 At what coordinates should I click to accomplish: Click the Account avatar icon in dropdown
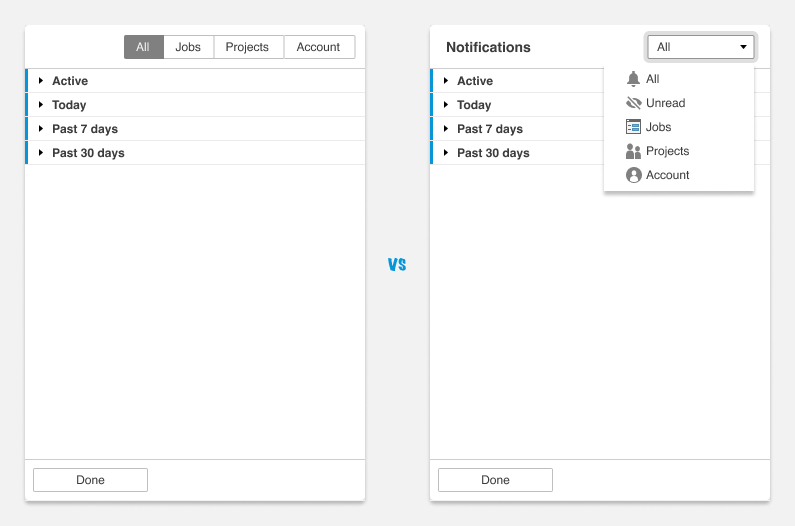[634, 175]
